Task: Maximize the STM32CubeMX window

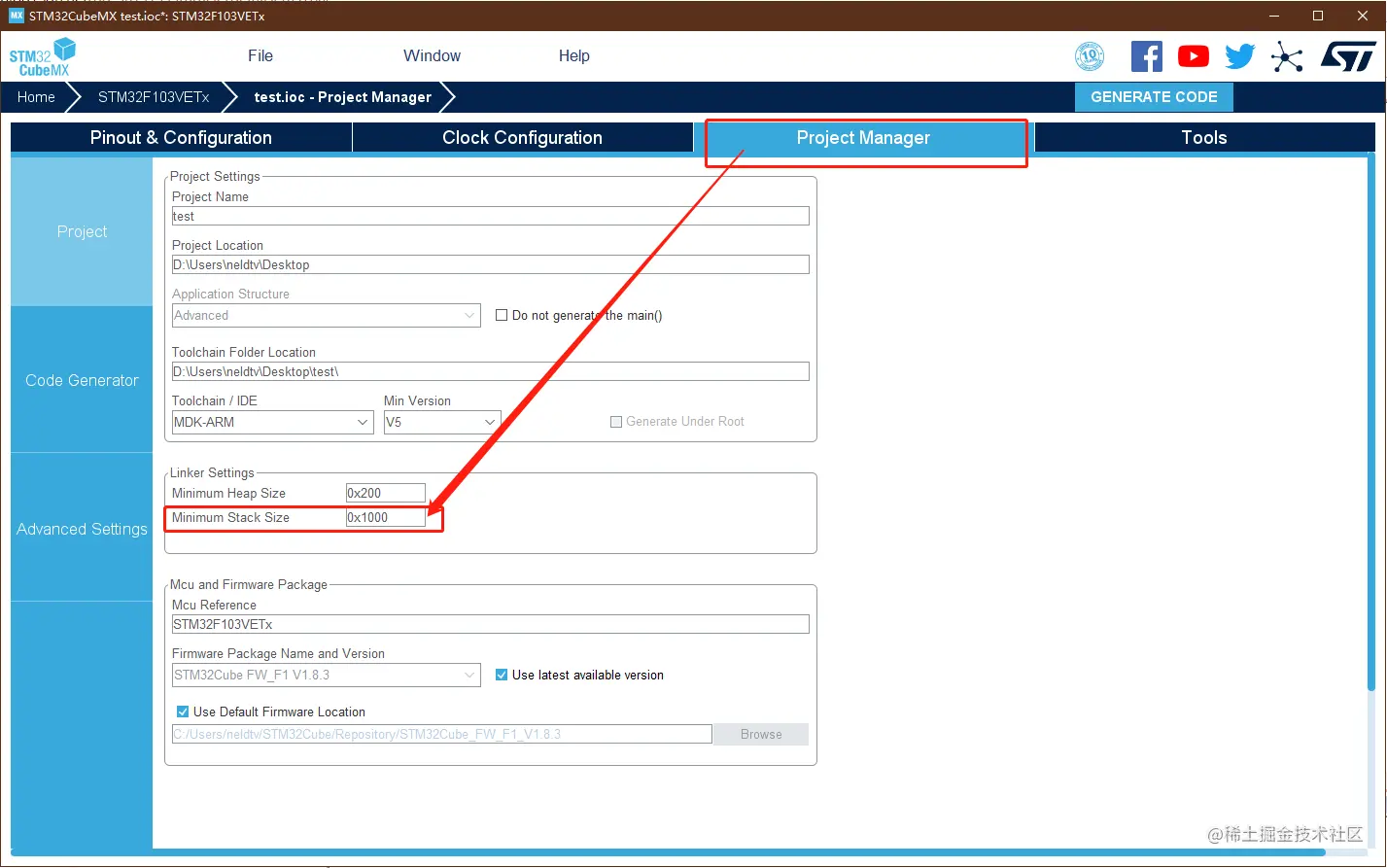Action: pyautogui.click(x=1318, y=16)
